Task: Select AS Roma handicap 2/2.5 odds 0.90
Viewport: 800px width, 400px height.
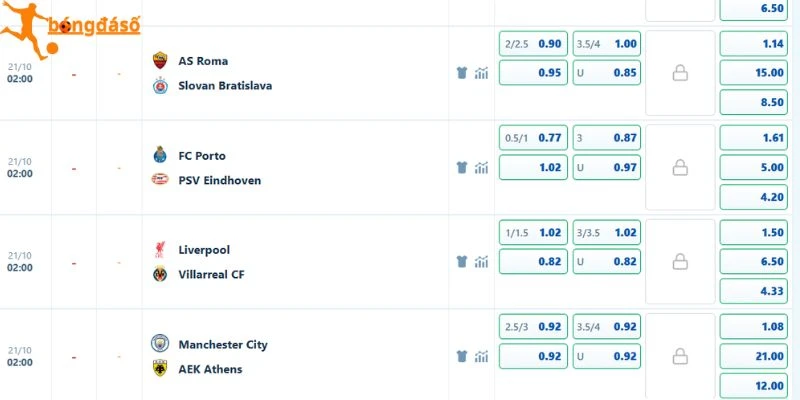Action: pos(533,44)
